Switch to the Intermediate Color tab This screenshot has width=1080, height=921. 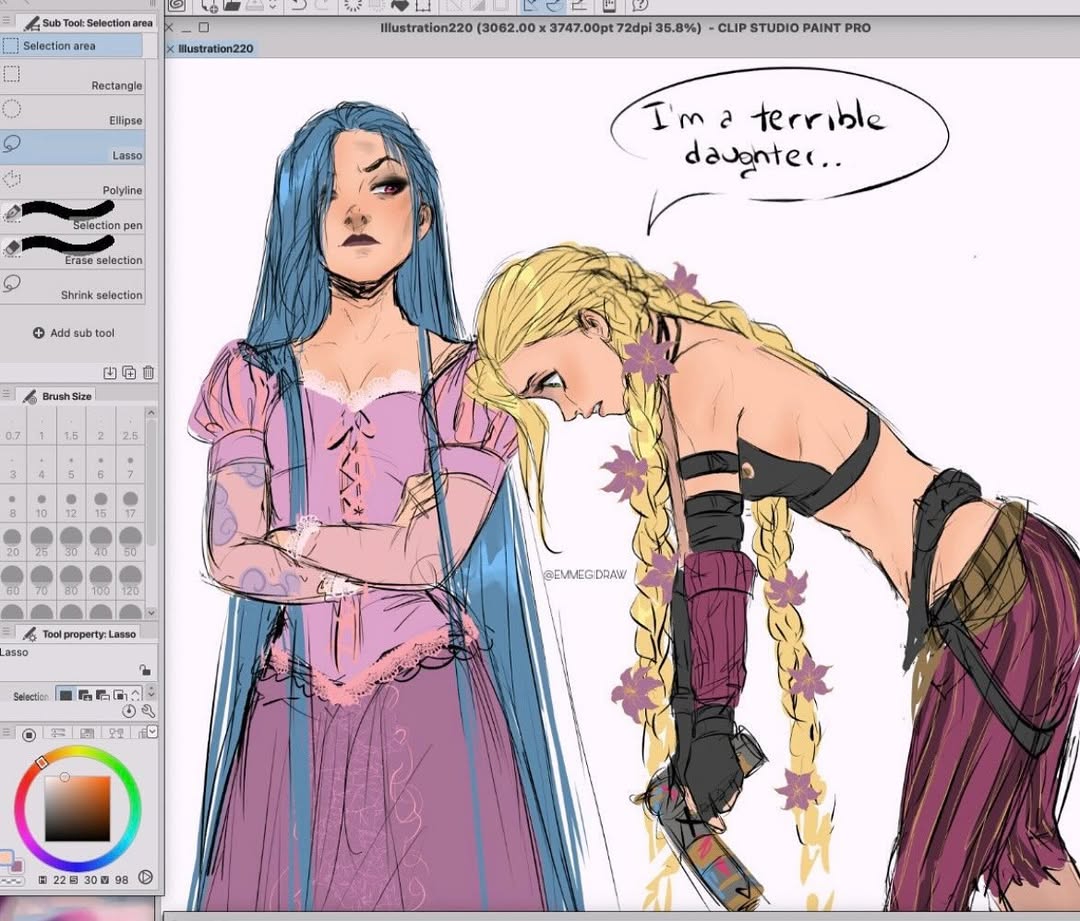pyautogui.click(x=116, y=734)
